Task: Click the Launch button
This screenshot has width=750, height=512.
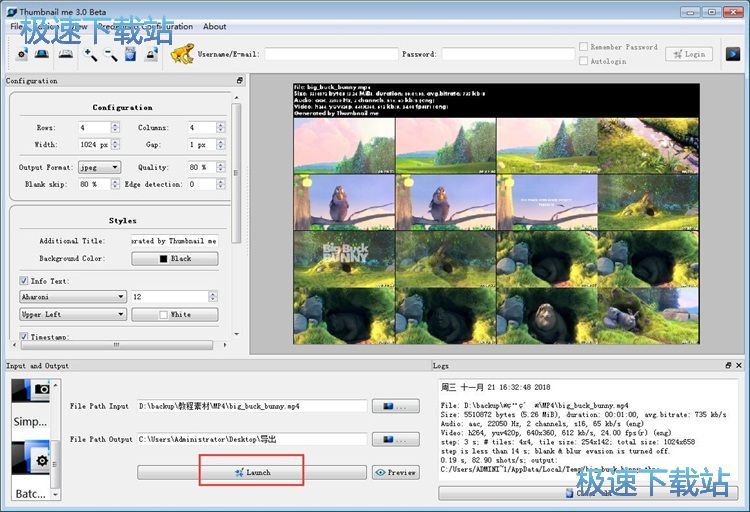Action: tap(252, 472)
